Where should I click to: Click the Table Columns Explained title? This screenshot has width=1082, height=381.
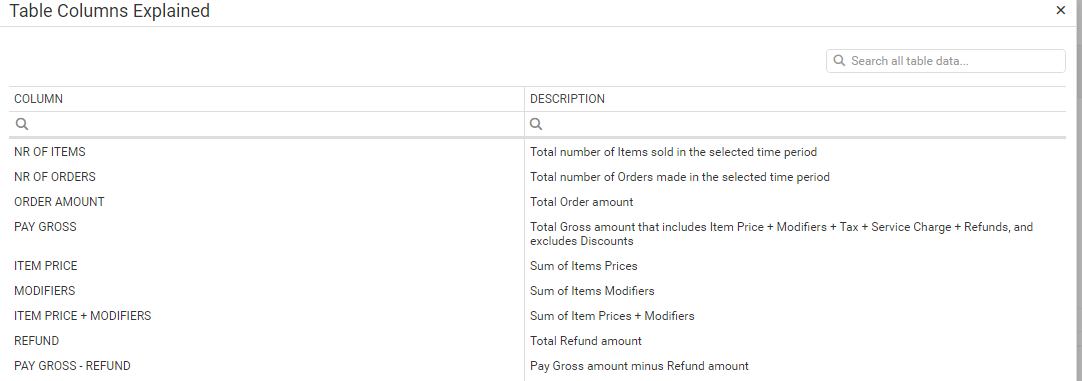point(110,10)
